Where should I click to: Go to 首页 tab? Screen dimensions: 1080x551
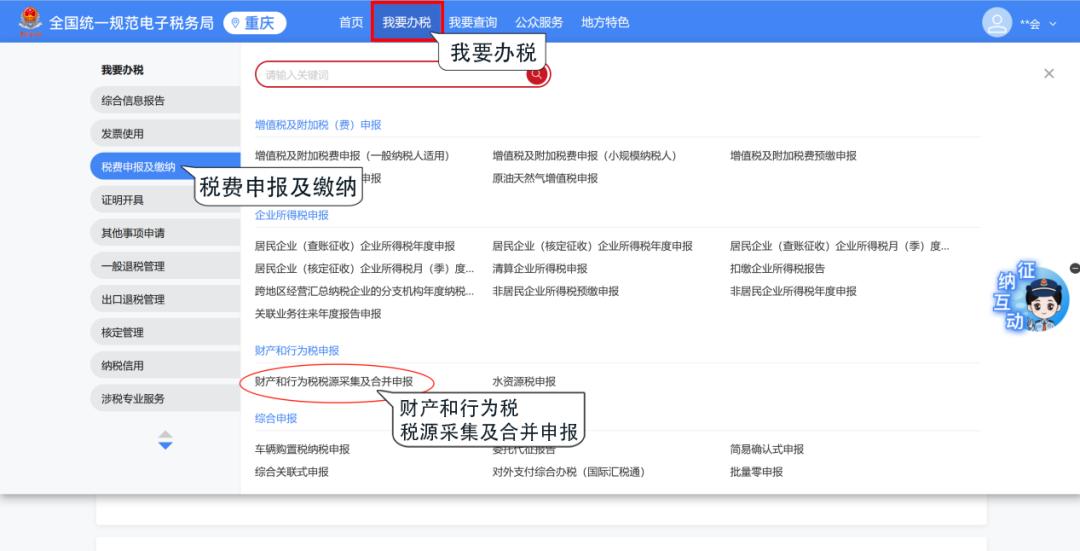pos(351,22)
